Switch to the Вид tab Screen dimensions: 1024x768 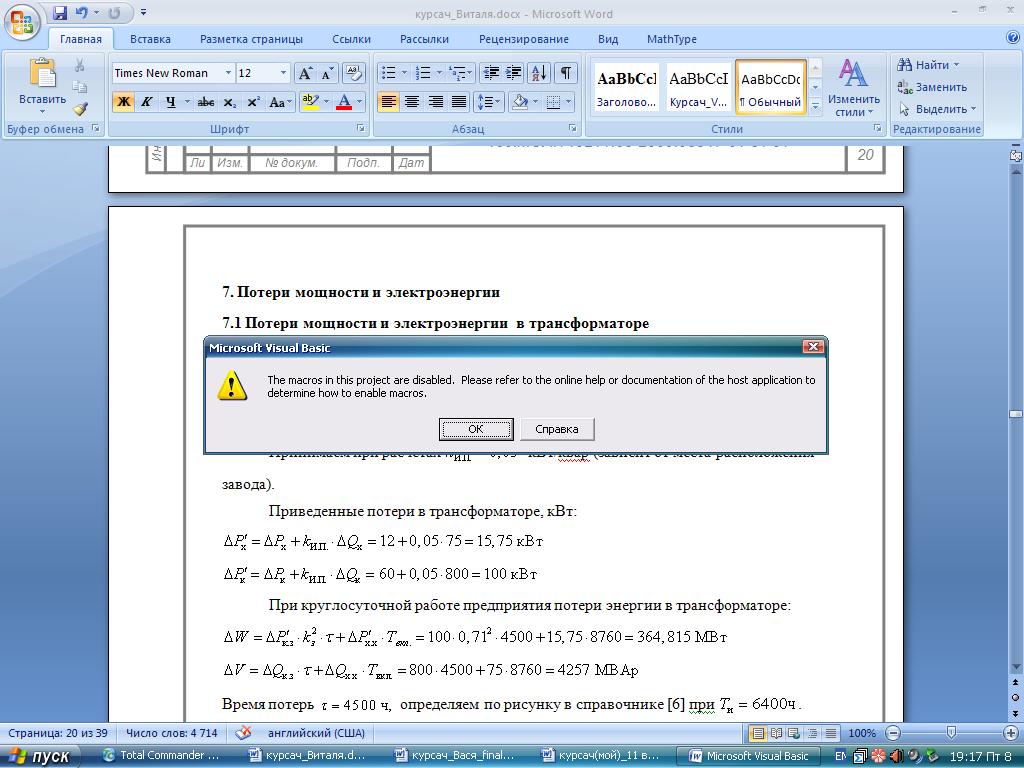[x=608, y=39]
